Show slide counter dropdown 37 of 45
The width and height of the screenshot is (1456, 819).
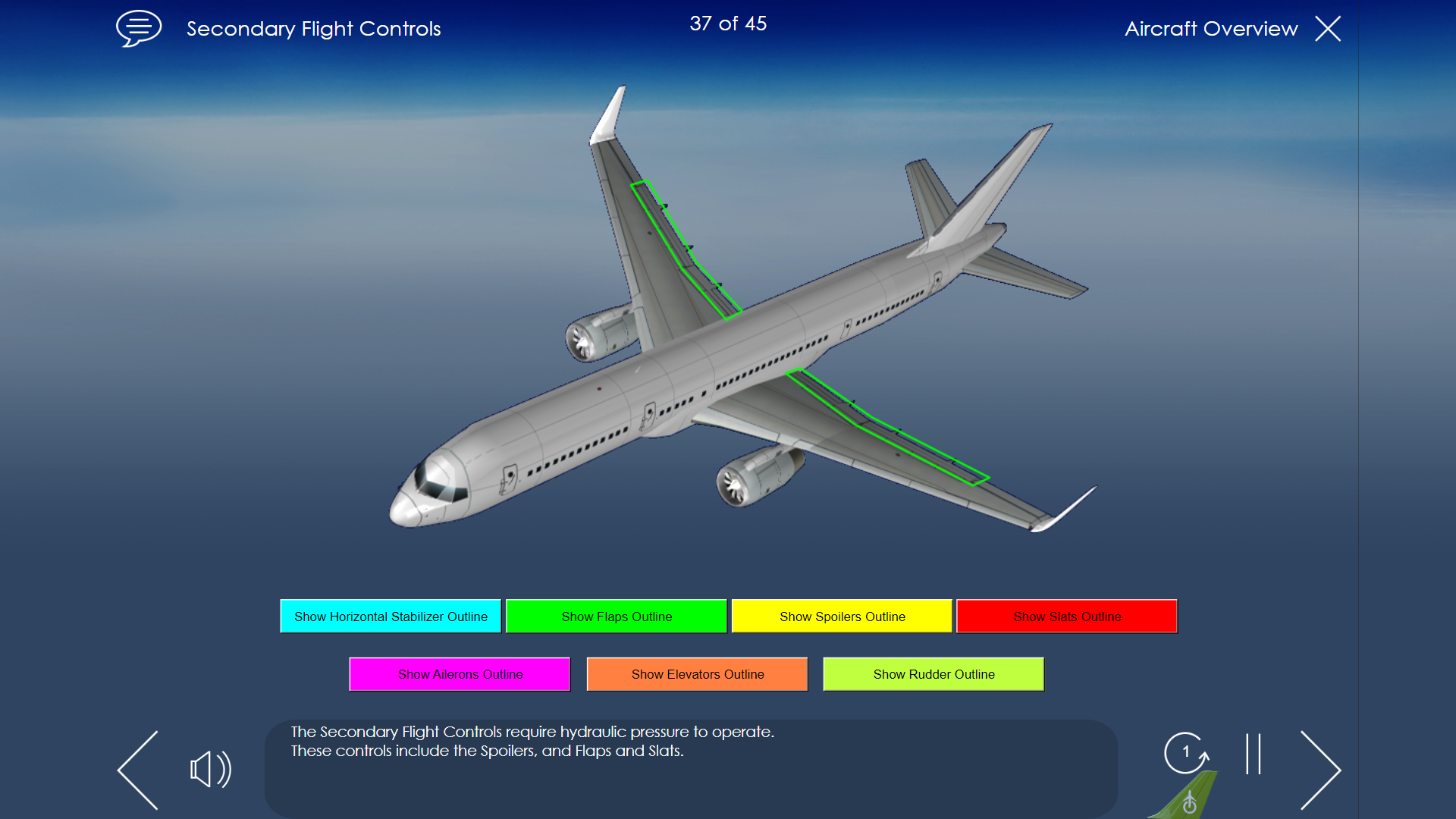pos(727,23)
